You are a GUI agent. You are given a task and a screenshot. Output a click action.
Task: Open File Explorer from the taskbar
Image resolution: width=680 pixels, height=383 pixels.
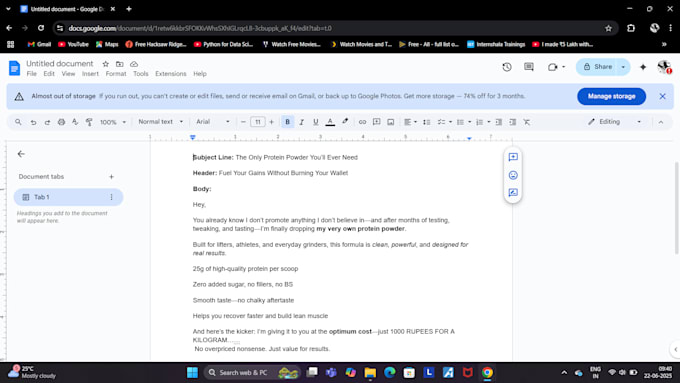click(x=370, y=373)
